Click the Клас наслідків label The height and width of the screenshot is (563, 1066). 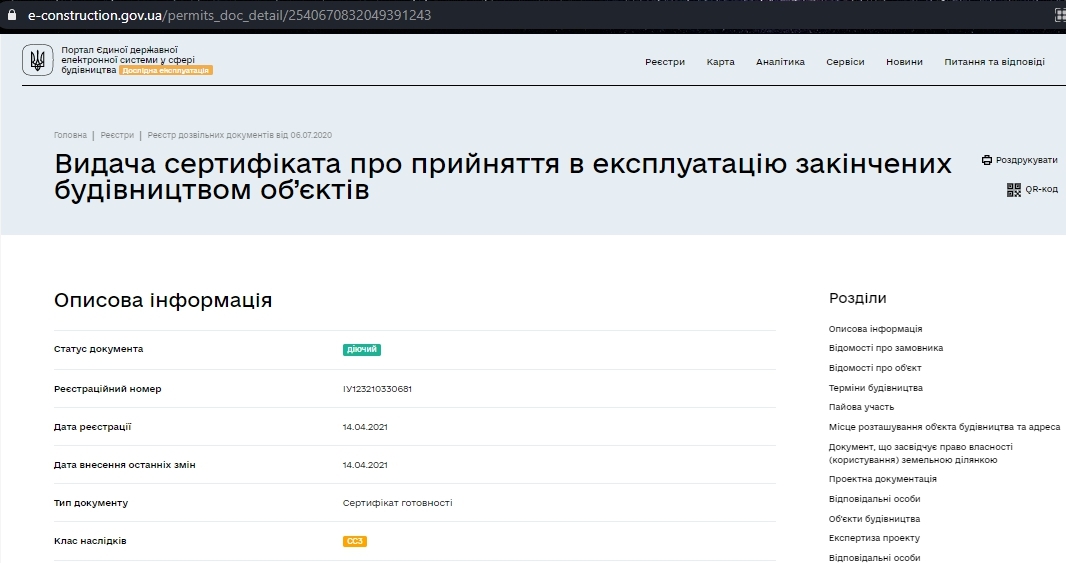pos(90,541)
